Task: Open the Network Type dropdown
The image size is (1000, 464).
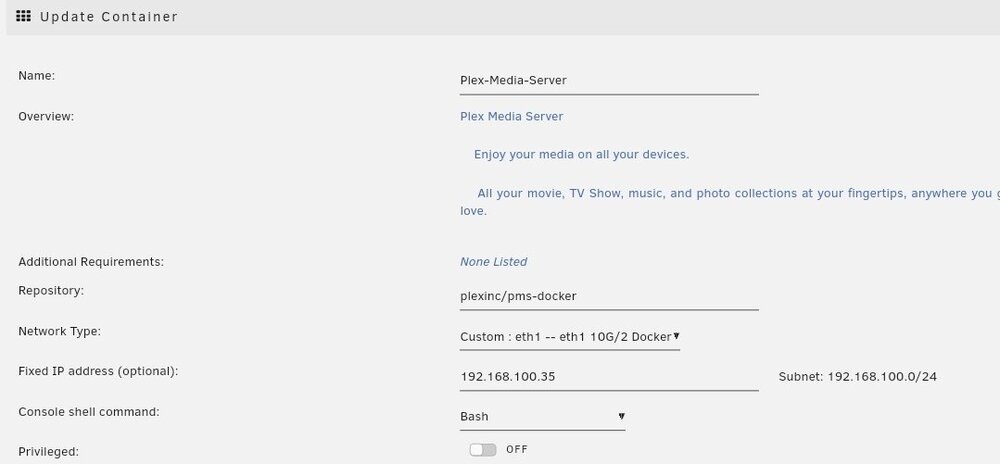Action: coord(570,337)
